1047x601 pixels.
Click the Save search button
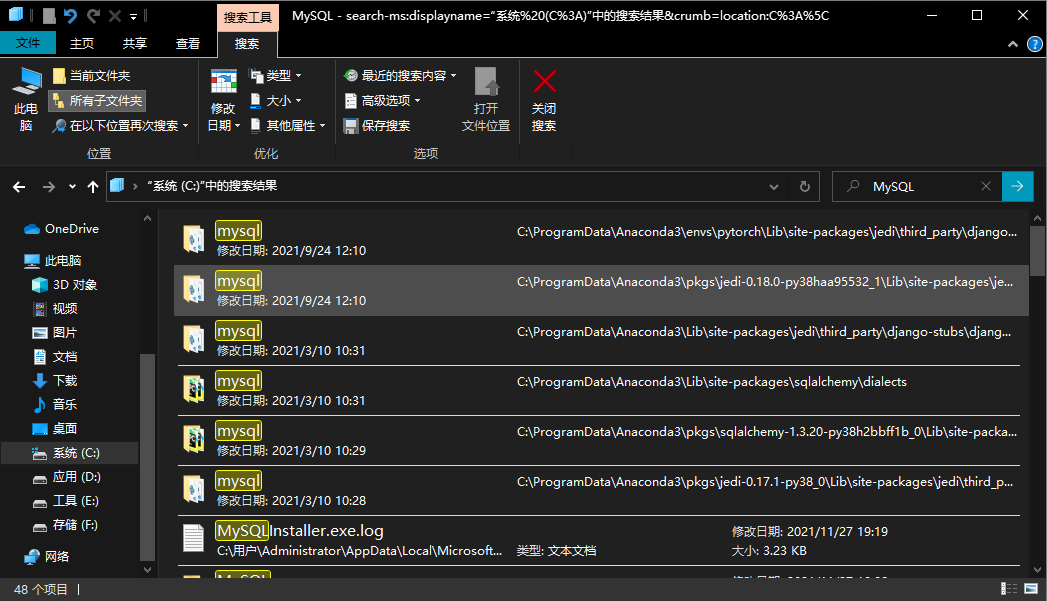tap(377, 126)
